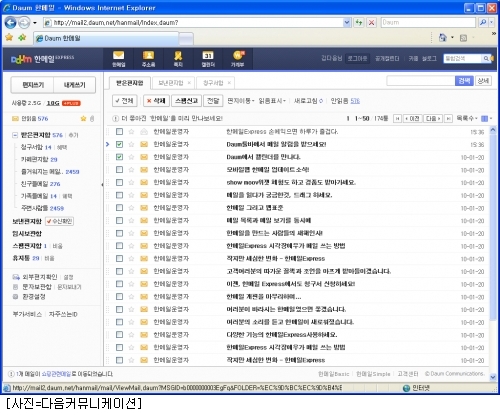Open the 캘린더 calendar icon

coord(208,59)
